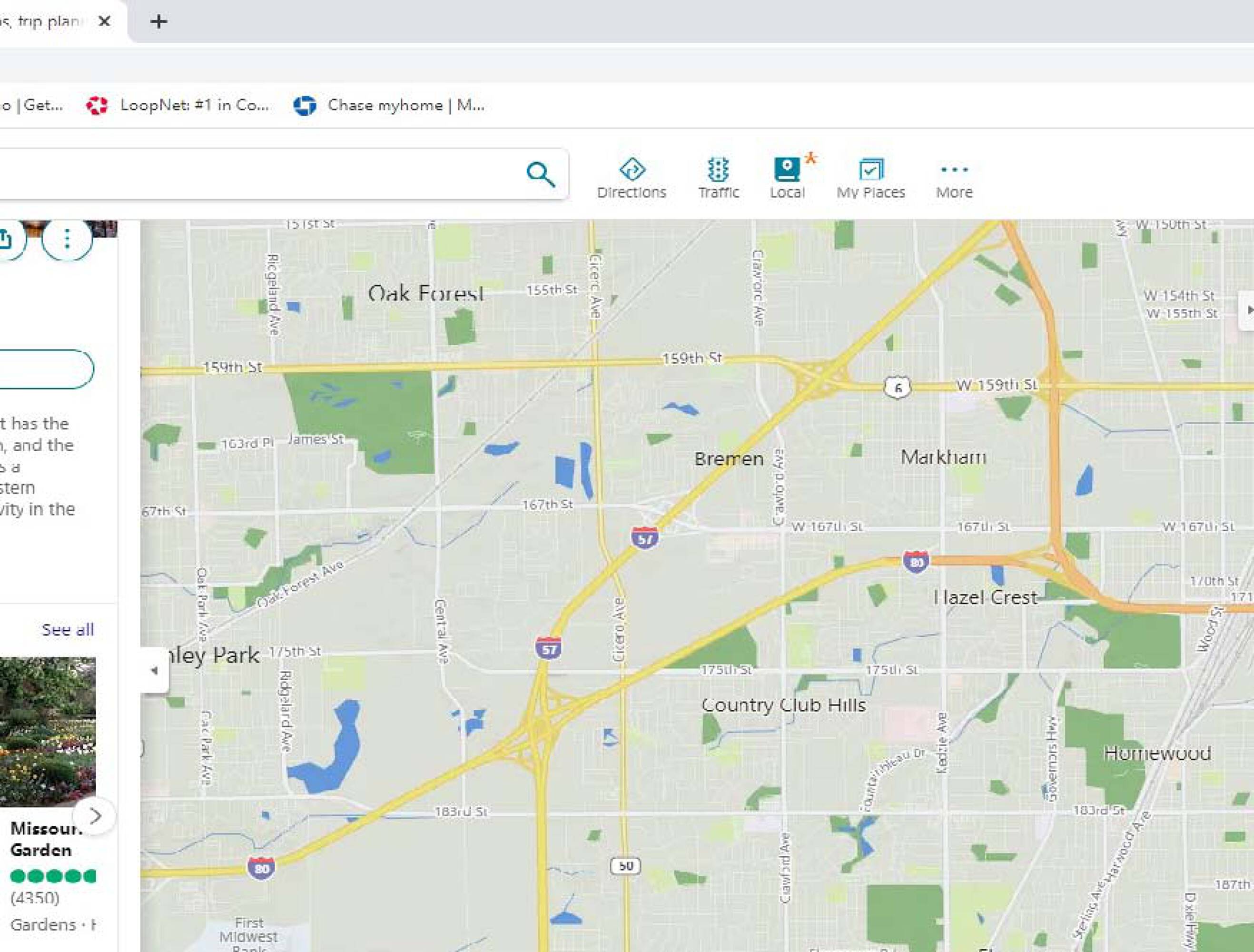The height and width of the screenshot is (952, 1254).
Task: Click inside the map search box
Action: coord(255,174)
